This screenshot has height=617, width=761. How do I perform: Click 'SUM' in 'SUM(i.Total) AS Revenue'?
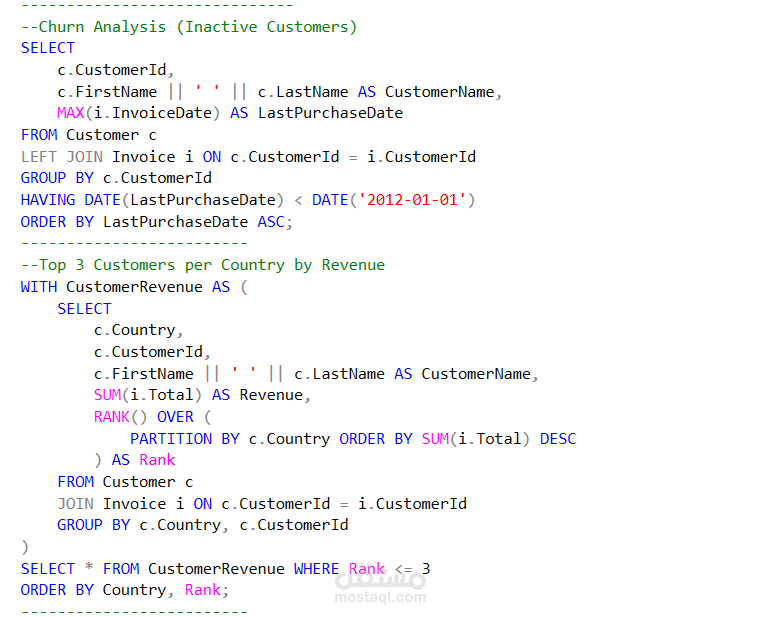(107, 395)
